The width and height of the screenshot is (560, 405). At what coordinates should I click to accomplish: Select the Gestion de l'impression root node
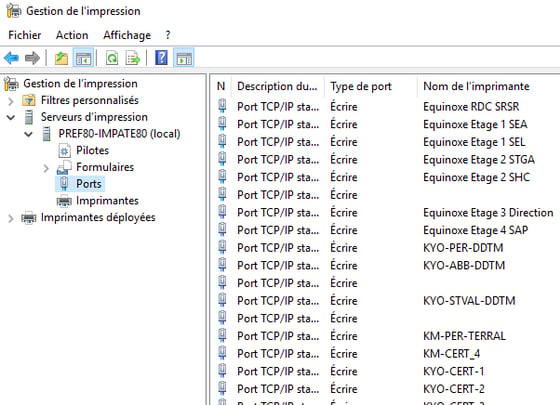point(80,84)
